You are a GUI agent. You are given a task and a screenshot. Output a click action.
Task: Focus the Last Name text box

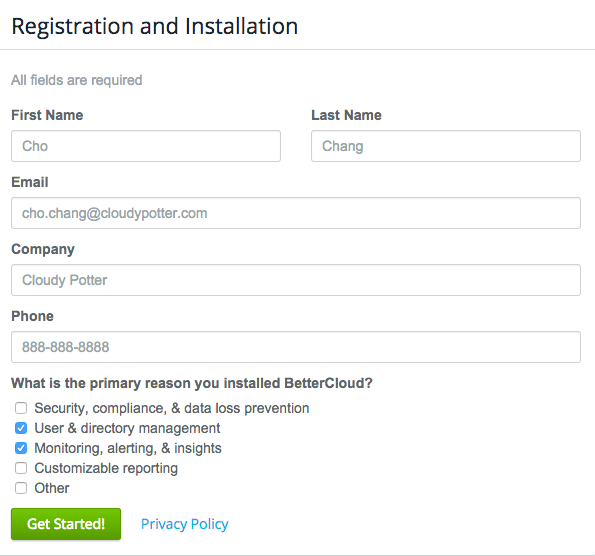click(446, 146)
